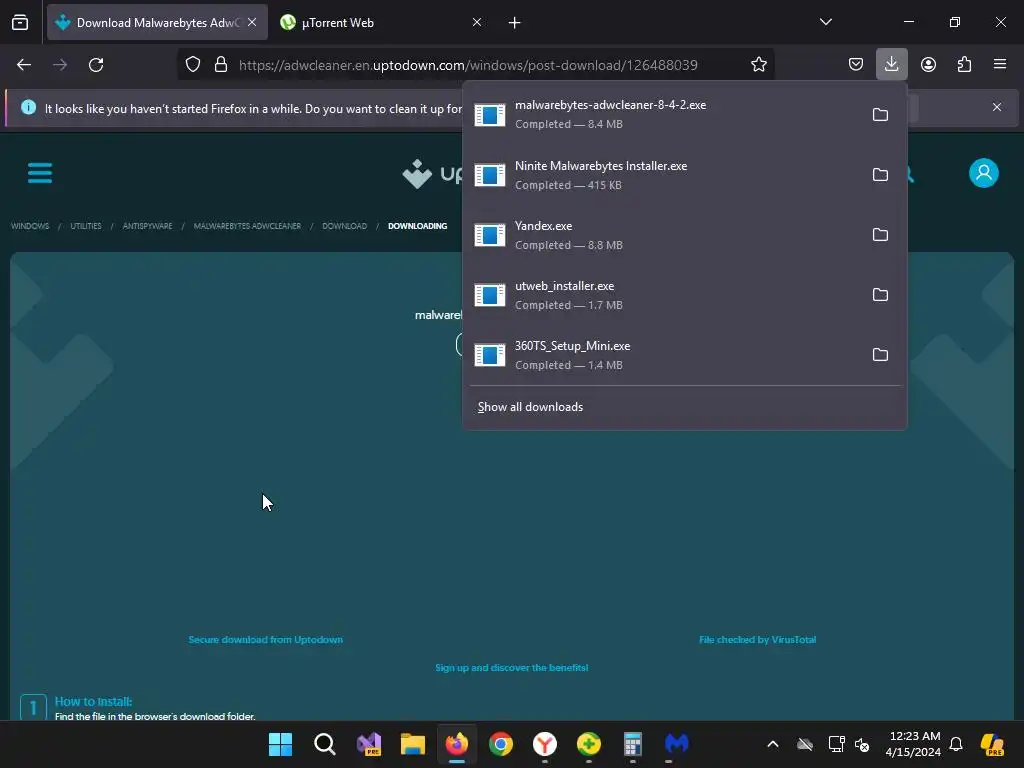The height and width of the screenshot is (768, 1024).
Task: Show malwarebytes-adwcleaner file in folder
Action: click(x=880, y=115)
